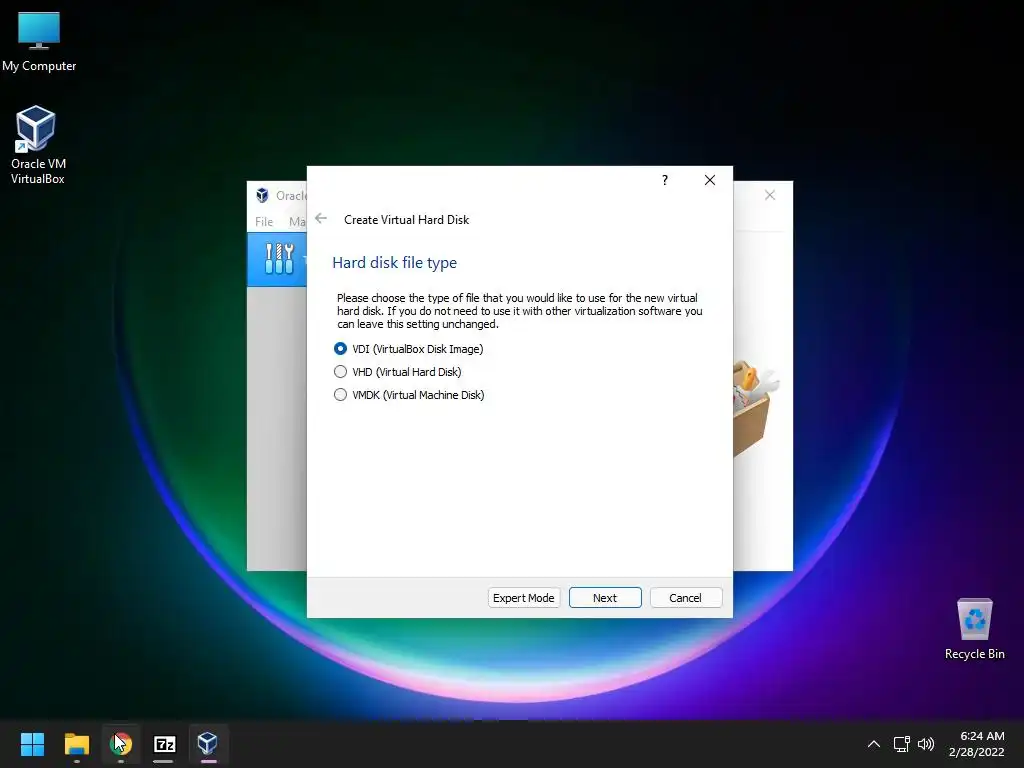This screenshot has width=1024, height=768.
Task: Pick VMDK (Virtual Machine Disk) option
Action: click(x=409, y=394)
